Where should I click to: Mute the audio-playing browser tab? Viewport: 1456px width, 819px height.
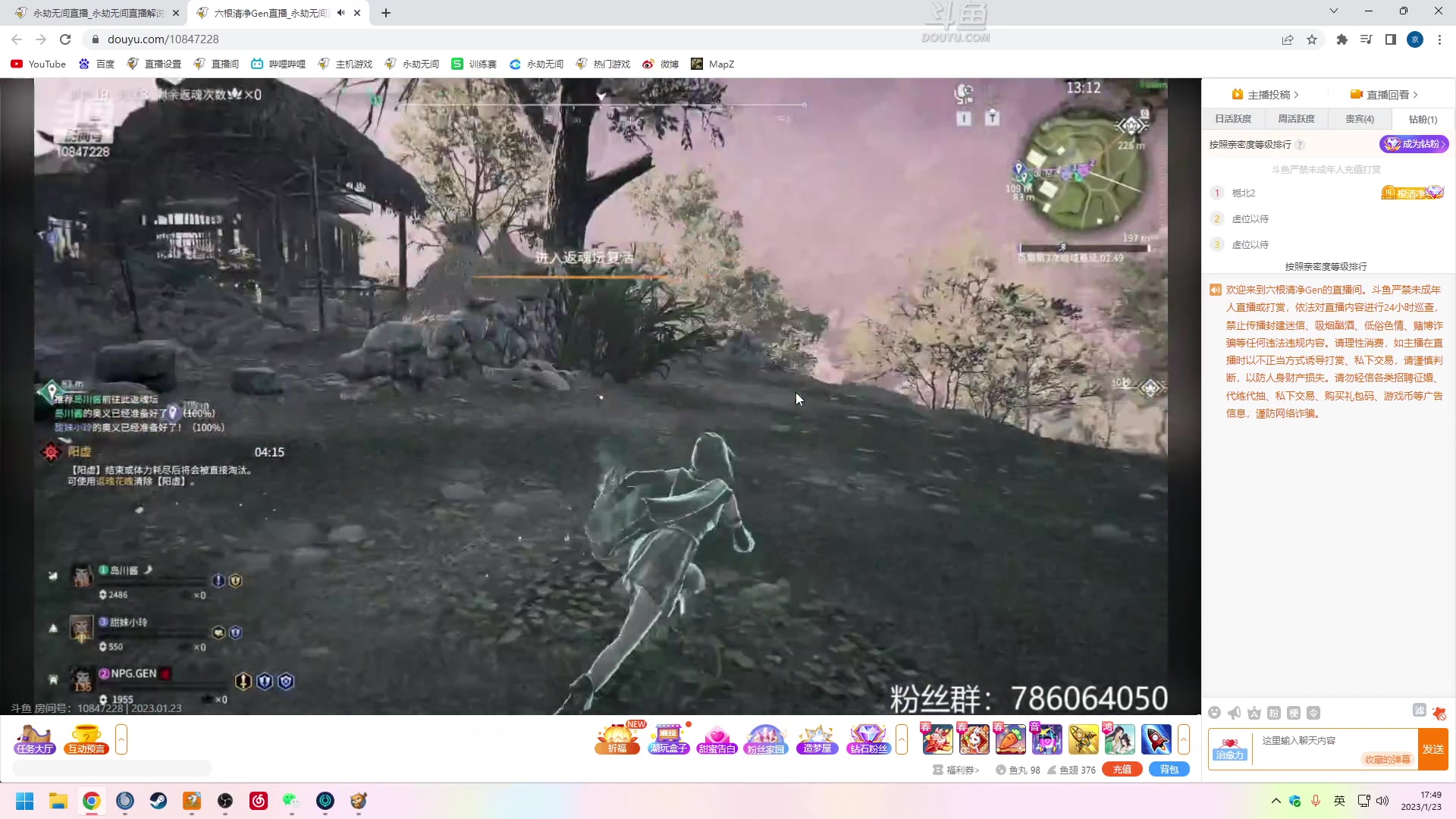(340, 13)
